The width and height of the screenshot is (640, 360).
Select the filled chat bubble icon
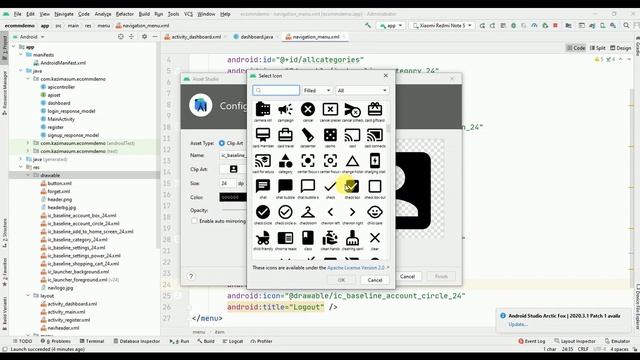point(285,187)
